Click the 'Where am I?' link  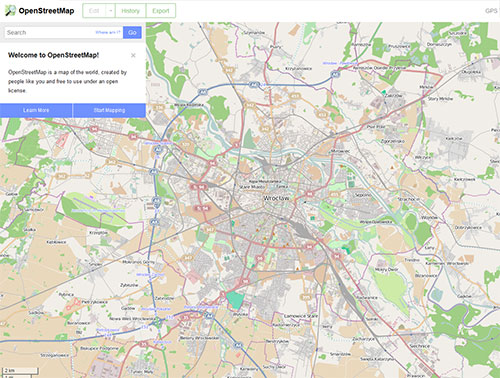[108, 32]
